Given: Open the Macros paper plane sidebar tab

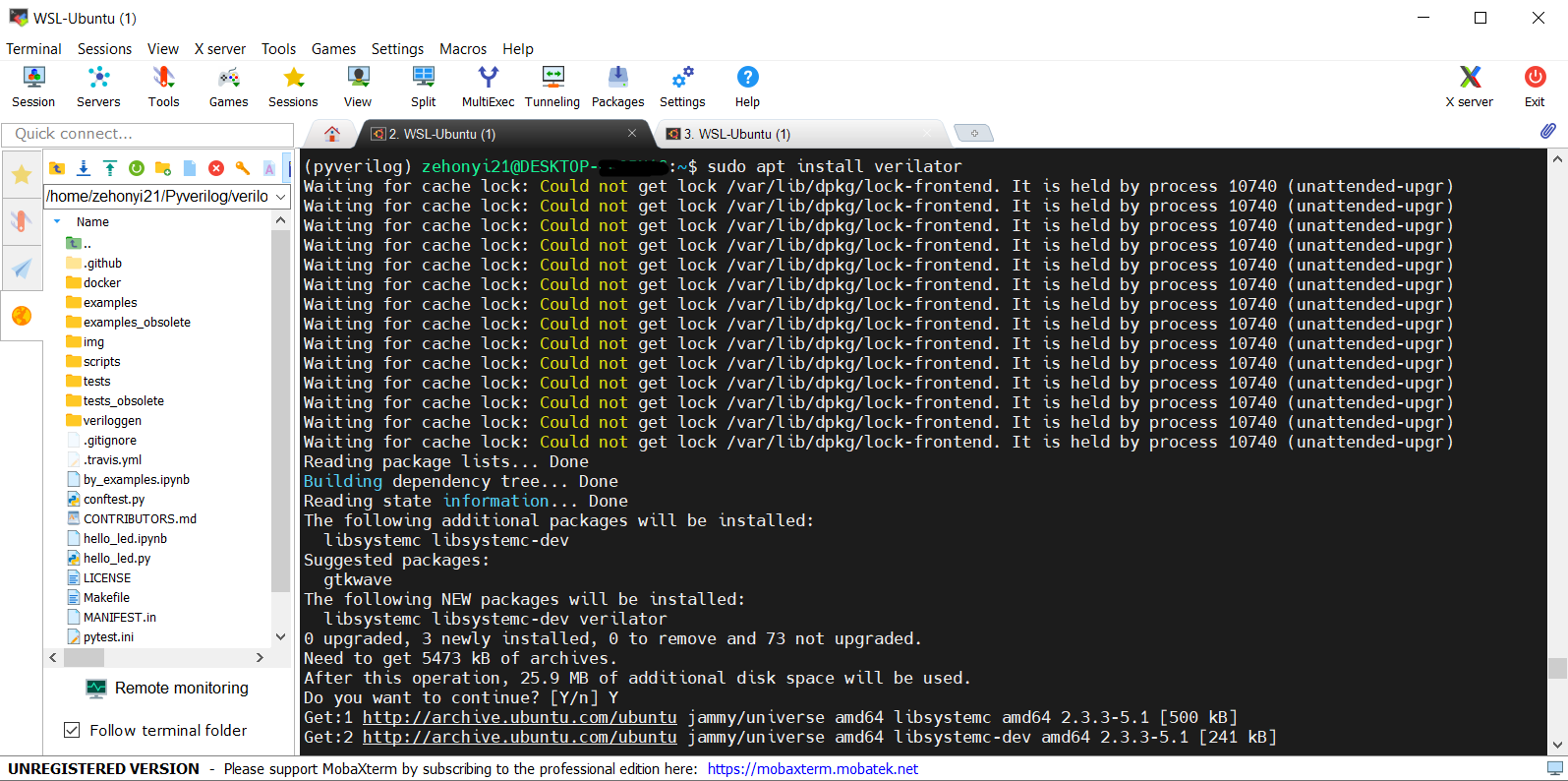Looking at the screenshot, I should click(x=22, y=268).
